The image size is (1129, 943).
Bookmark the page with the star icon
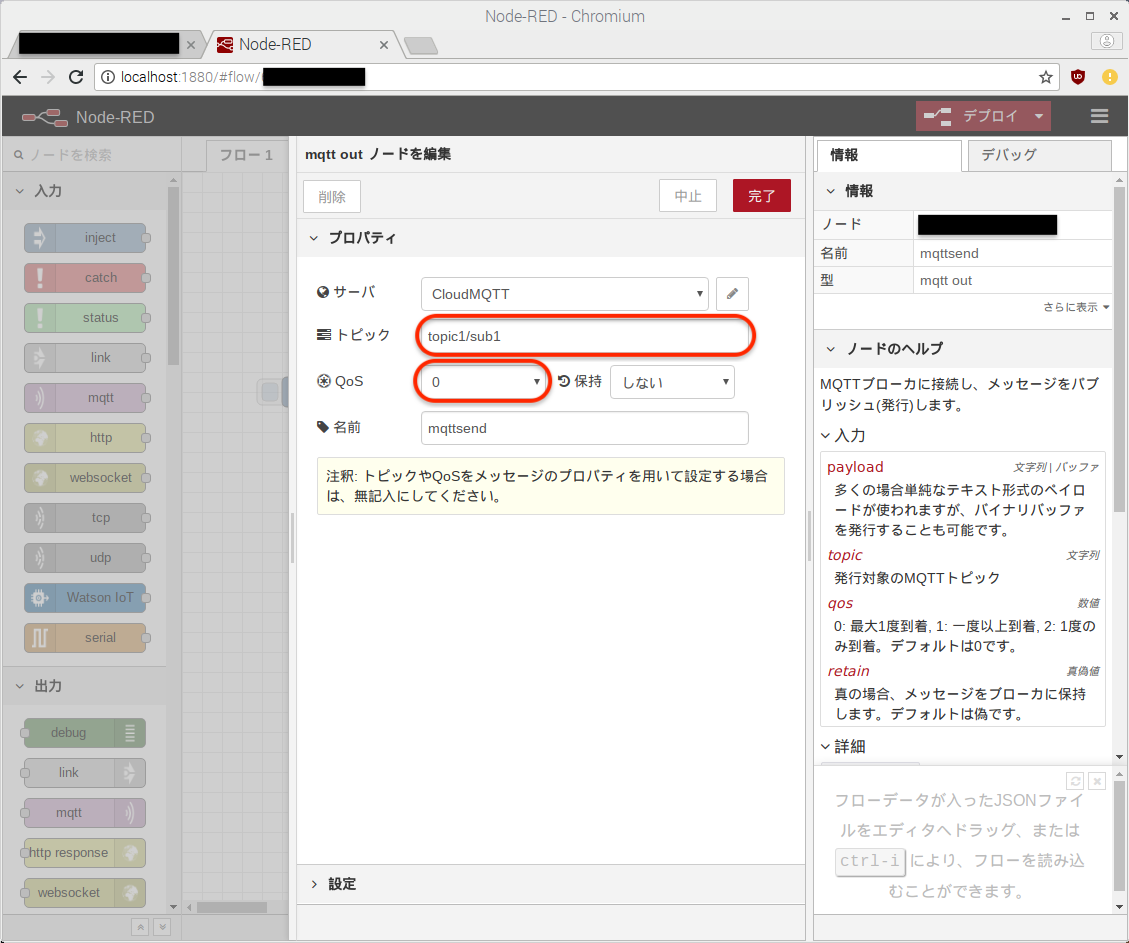click(1045, 77)
